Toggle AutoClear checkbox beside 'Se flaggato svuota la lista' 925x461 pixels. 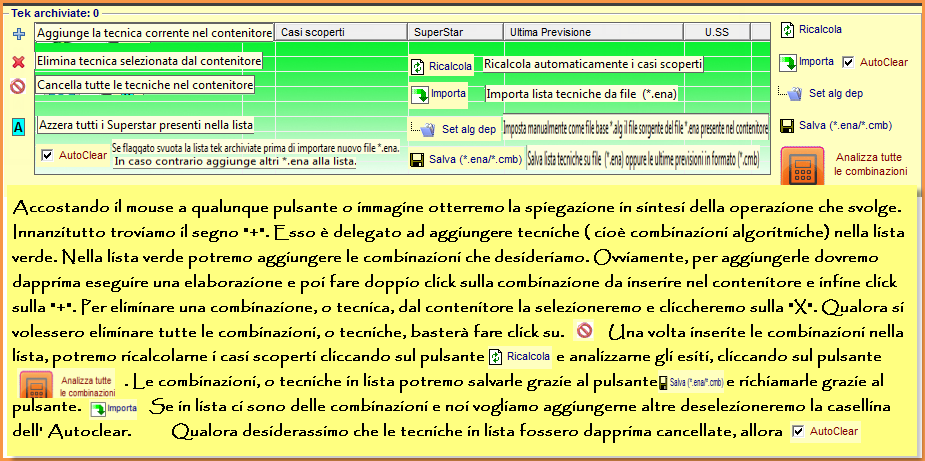(x=47, y=155)
